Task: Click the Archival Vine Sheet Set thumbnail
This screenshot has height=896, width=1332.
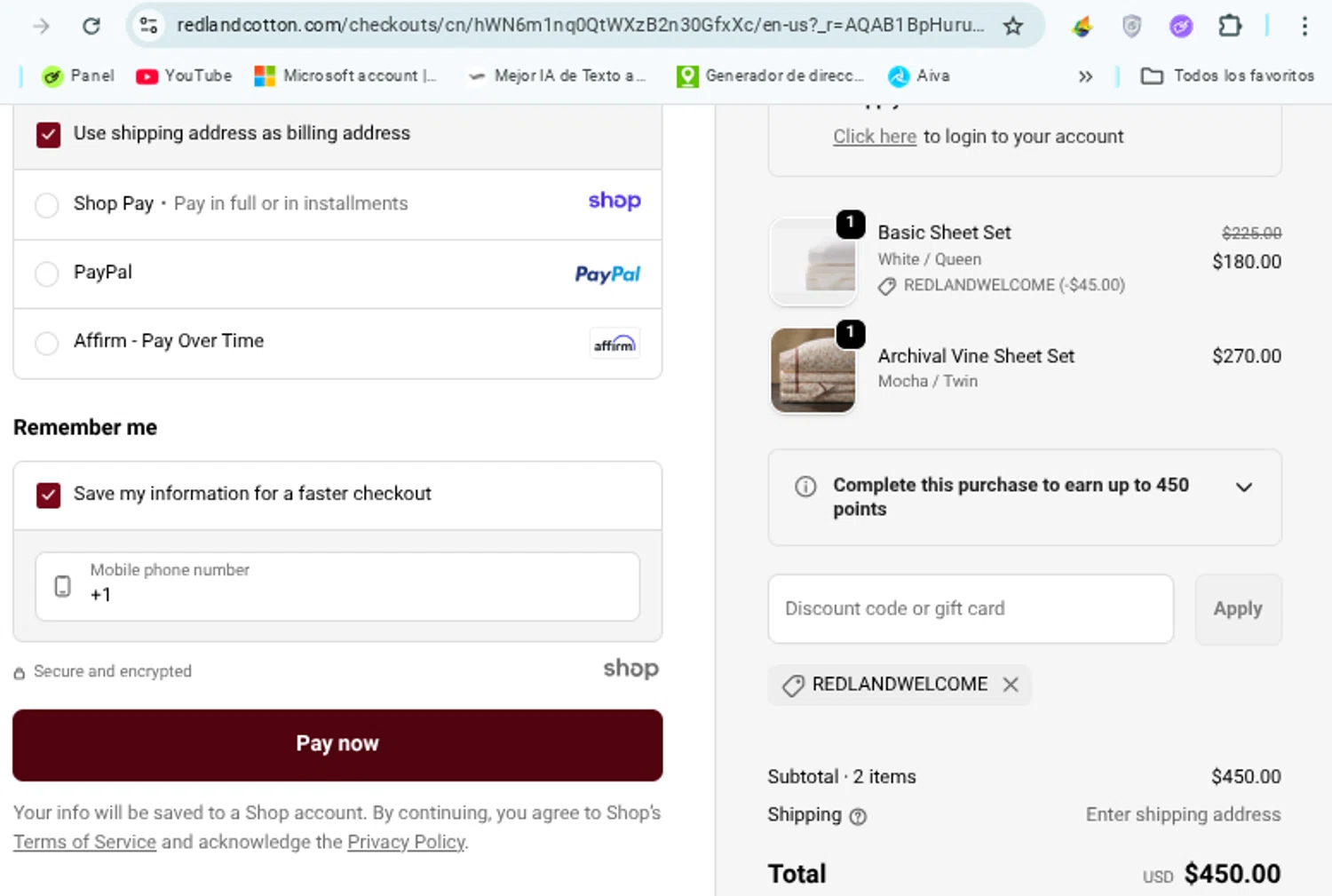Action: 813,370
